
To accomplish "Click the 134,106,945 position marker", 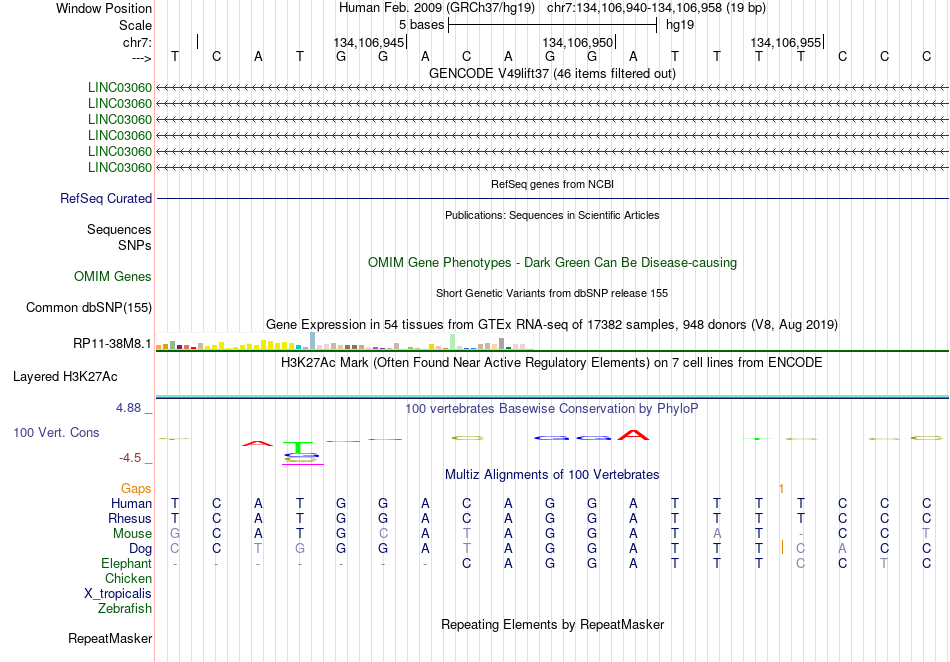I will [x=368, y=42].
